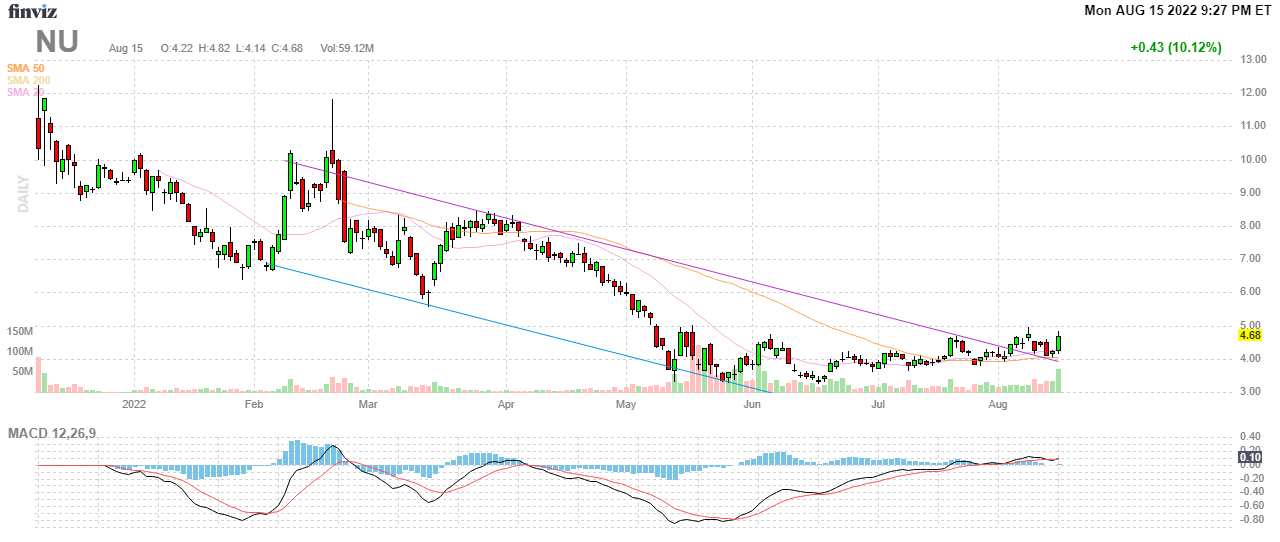
Task: Click the pink SMA 20 legend label
Action: point(25,92)
